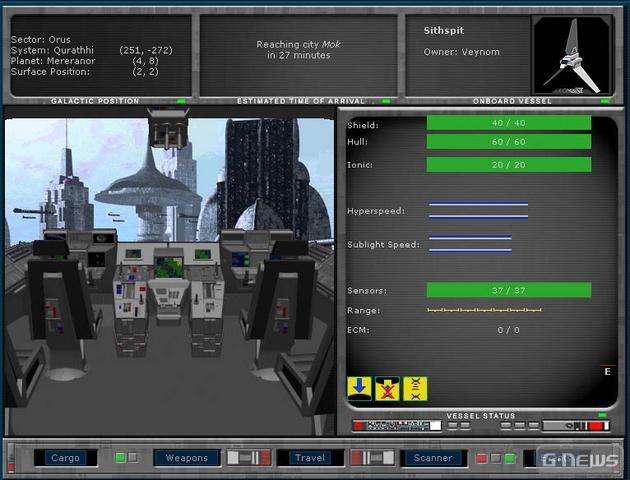Click the "Sublight Speed:" label

(383, 244)
